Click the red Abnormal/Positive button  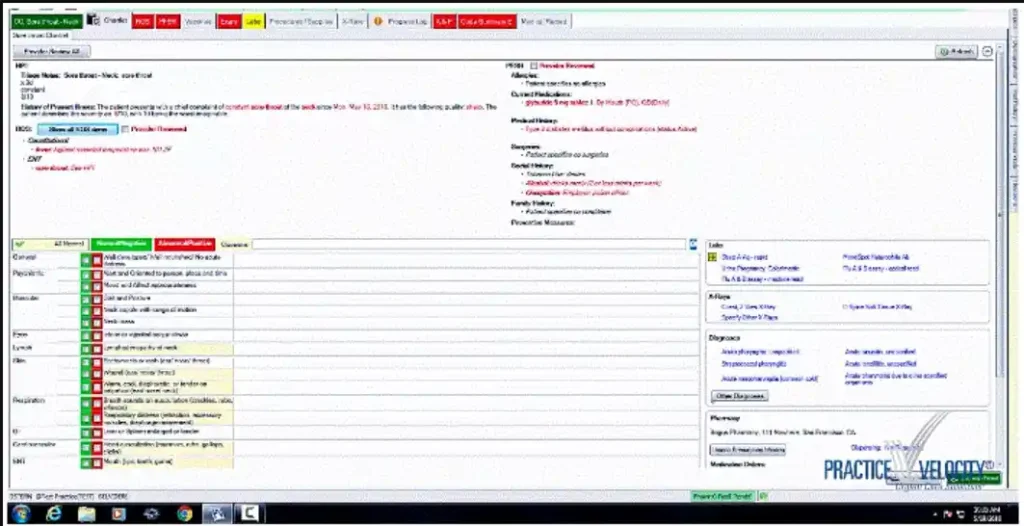tap(185, 244)
